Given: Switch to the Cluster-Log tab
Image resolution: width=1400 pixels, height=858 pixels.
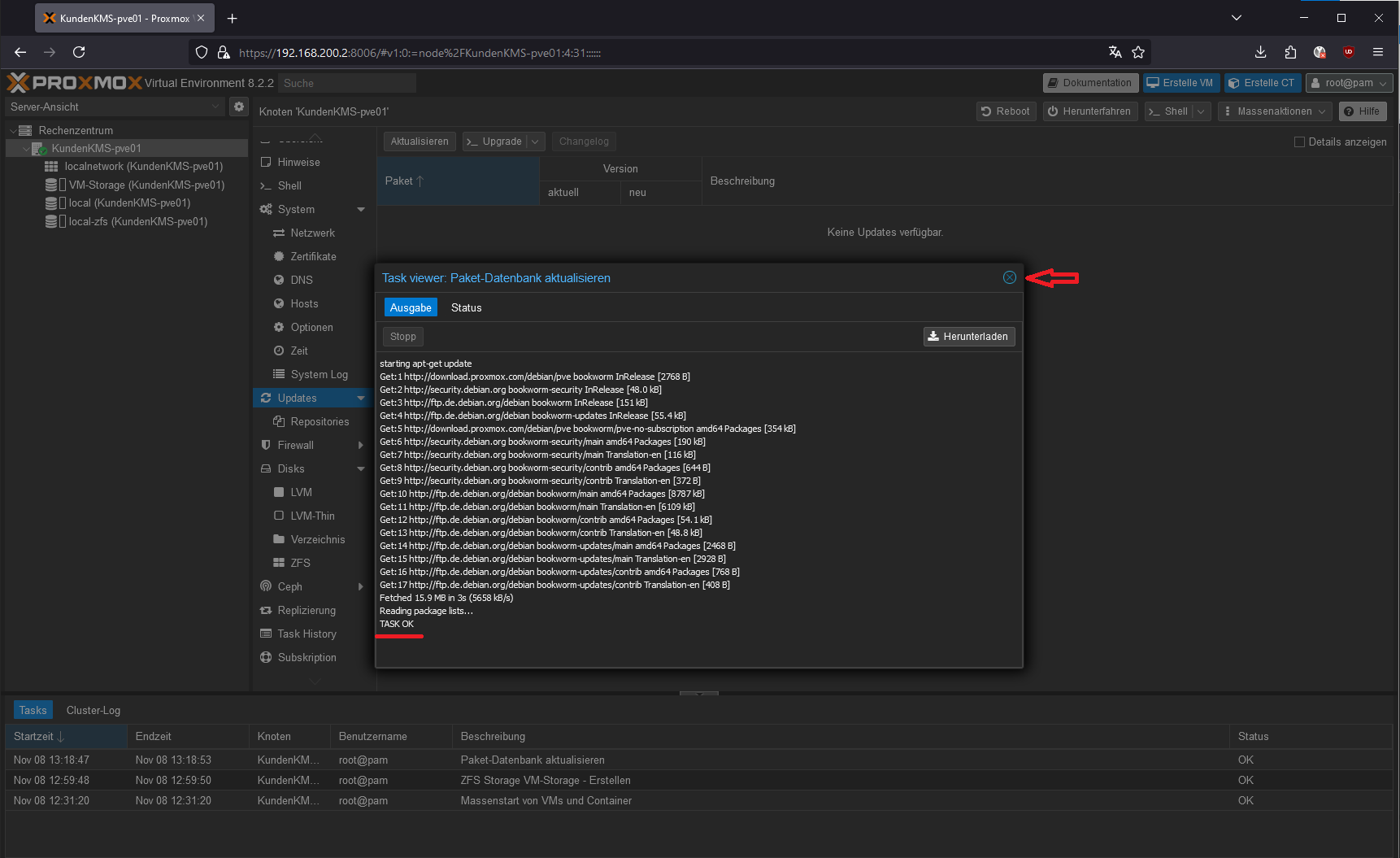Looking at the screenshot, I should tap(93, 710).
